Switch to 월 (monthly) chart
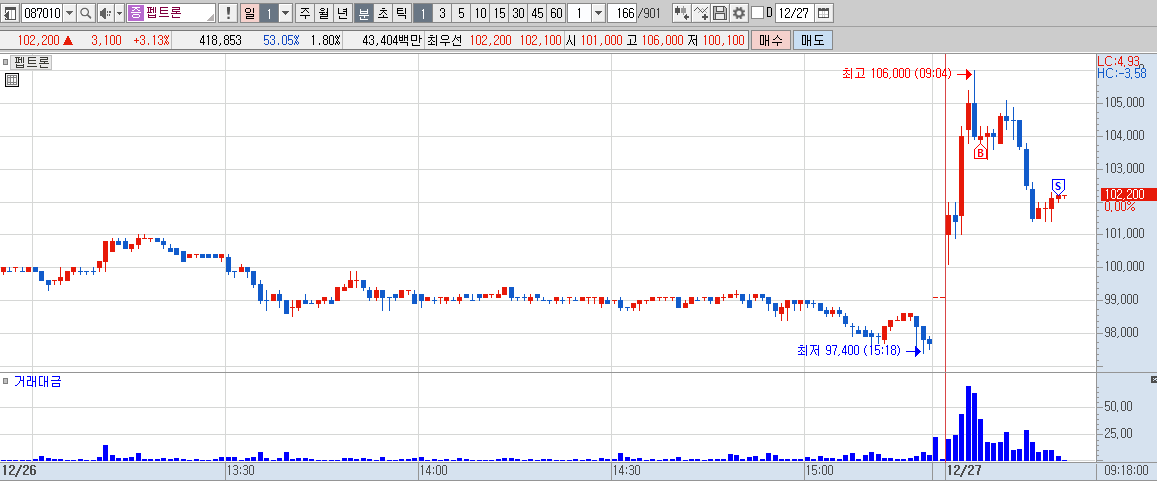The height and width of the screenshot is (481, 1157). (x=323, y=13)
